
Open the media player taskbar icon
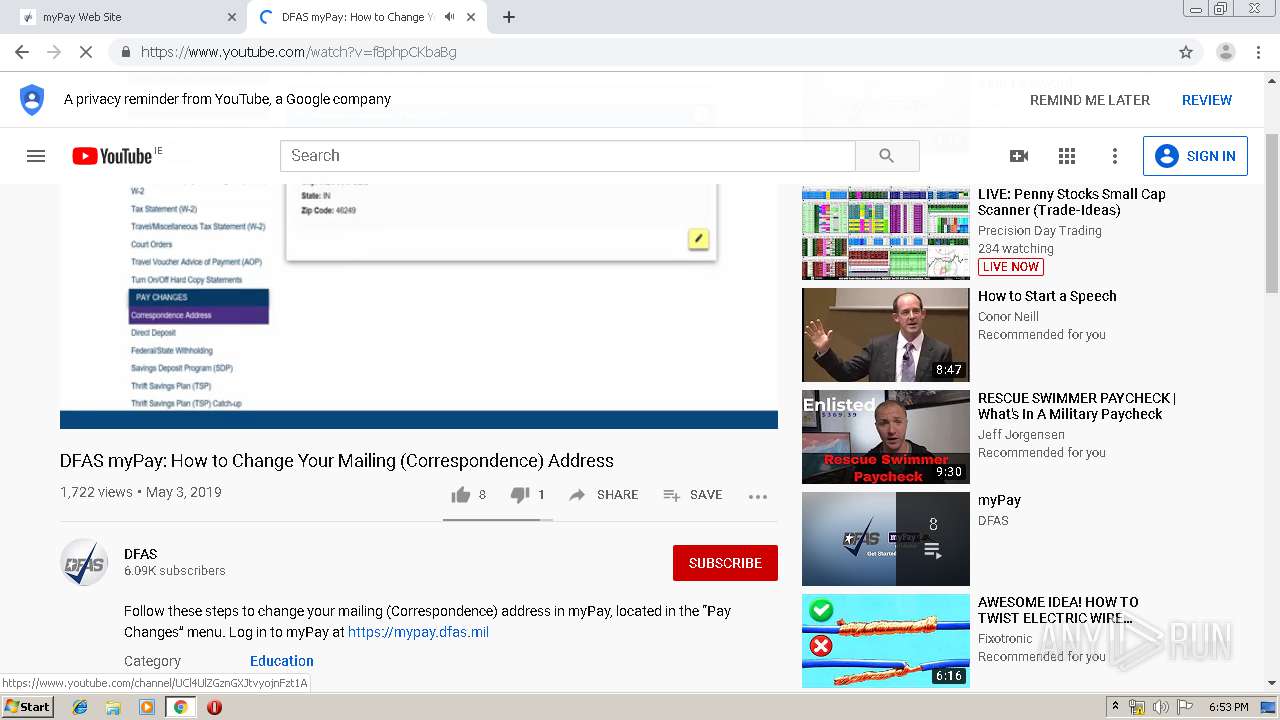[147, 707]
